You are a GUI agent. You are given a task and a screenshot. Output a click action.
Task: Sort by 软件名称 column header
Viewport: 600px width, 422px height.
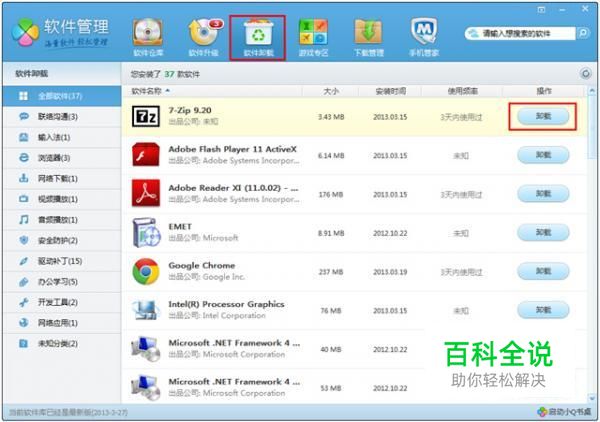[x=212, y=91]
